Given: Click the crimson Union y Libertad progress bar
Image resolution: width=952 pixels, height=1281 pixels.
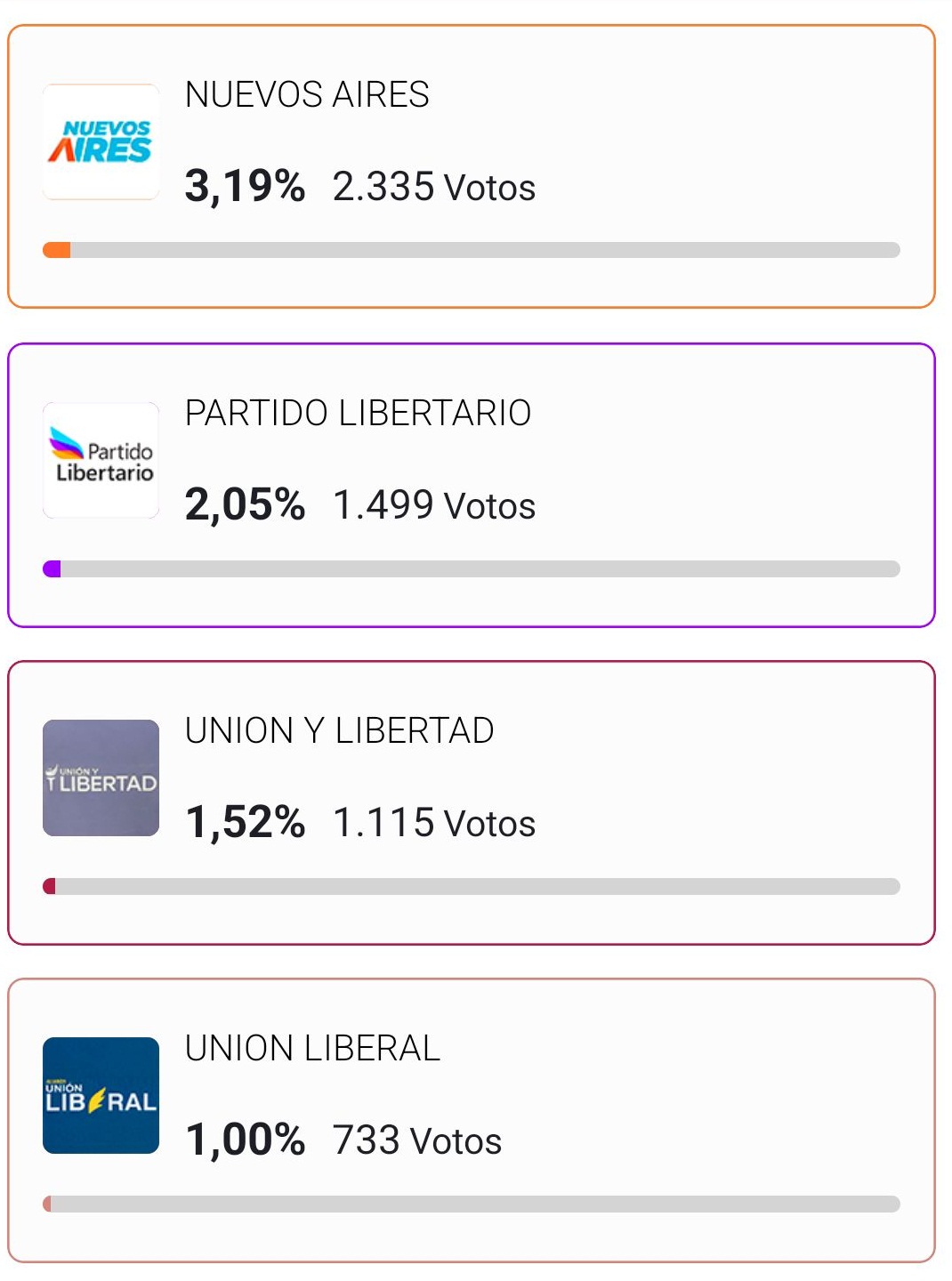Looking at the screenshot, I should coord(472,886).
